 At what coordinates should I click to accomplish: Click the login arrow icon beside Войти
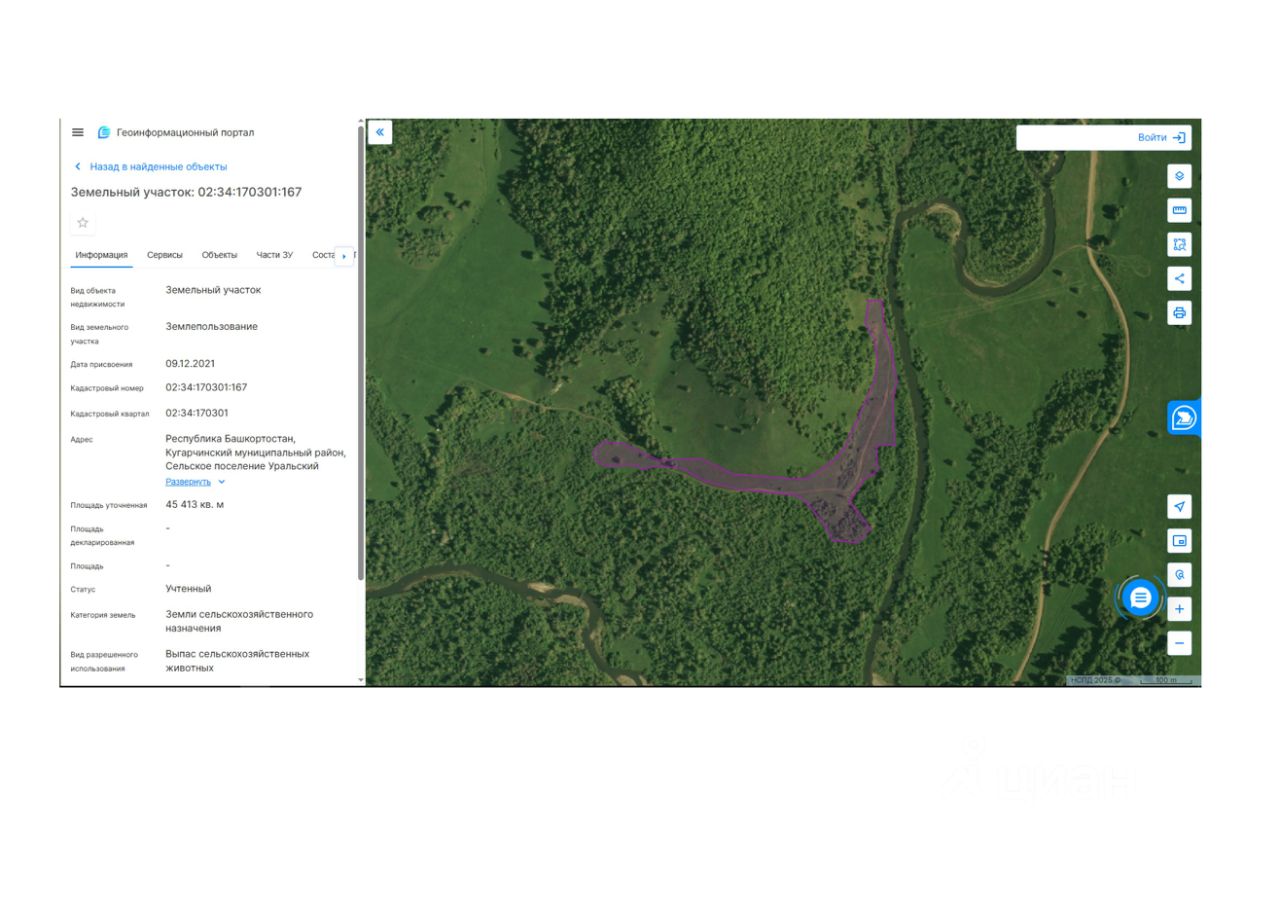[x=1179, y=137]
